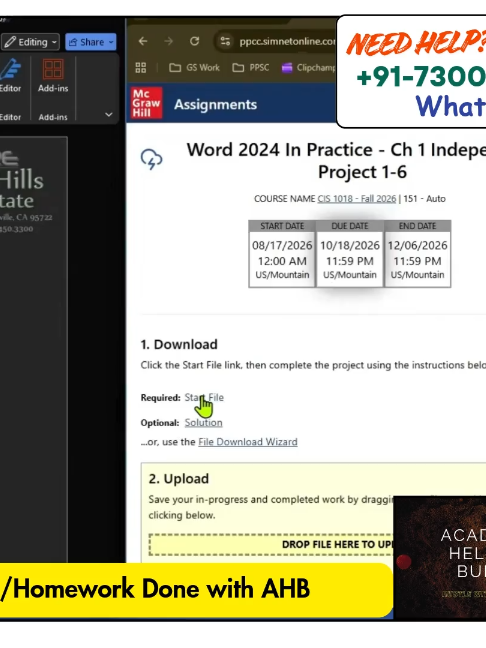Reload the simnetonline page
This screenshot has height=648, width=486.
tap(194, 41)
